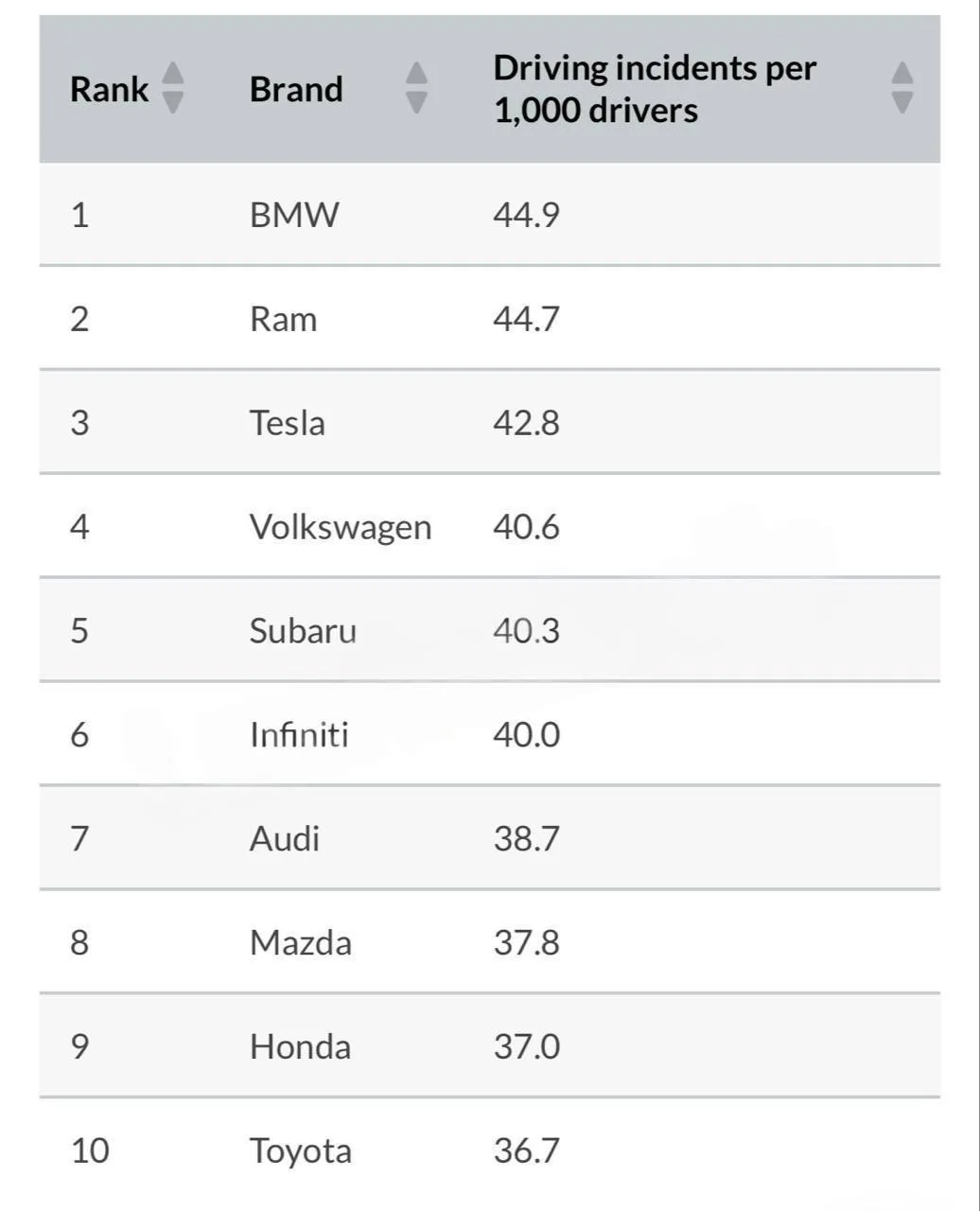The image size is (980, 1211).
Task: Select the Volkswagen brand cell
Action: point(341,528)
